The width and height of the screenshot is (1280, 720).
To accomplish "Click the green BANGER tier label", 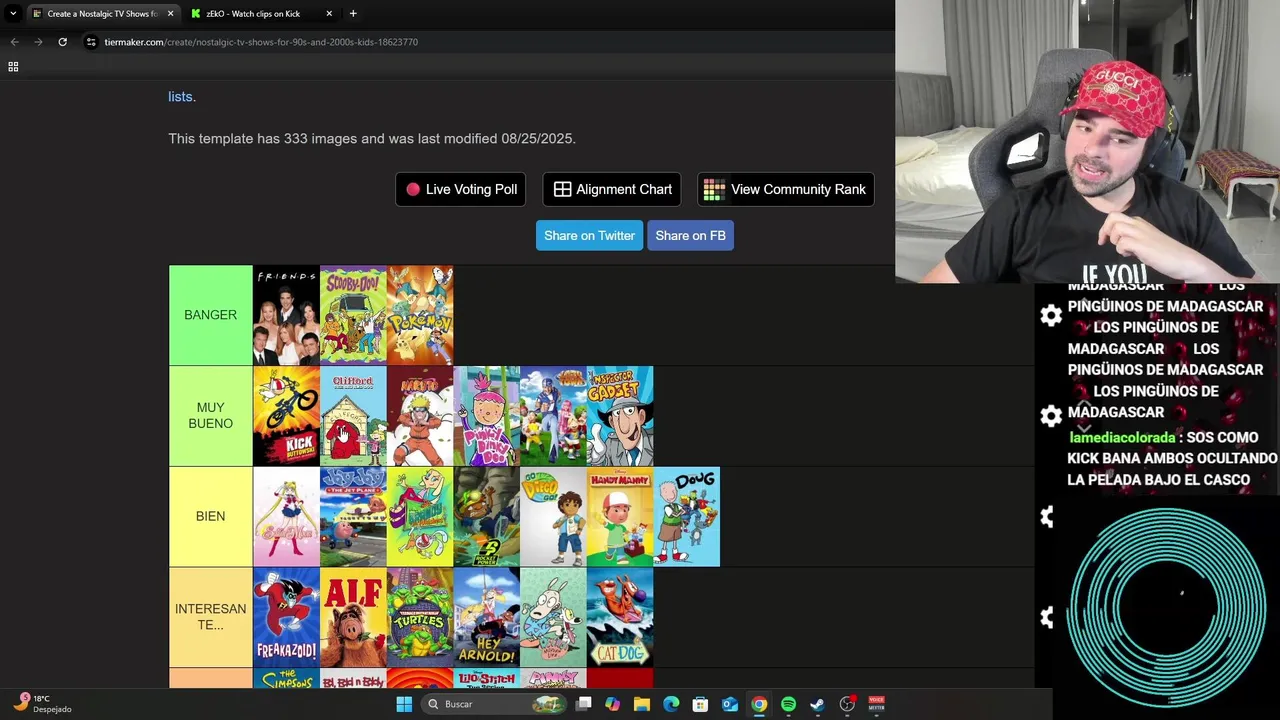I will tap(210, 315).
